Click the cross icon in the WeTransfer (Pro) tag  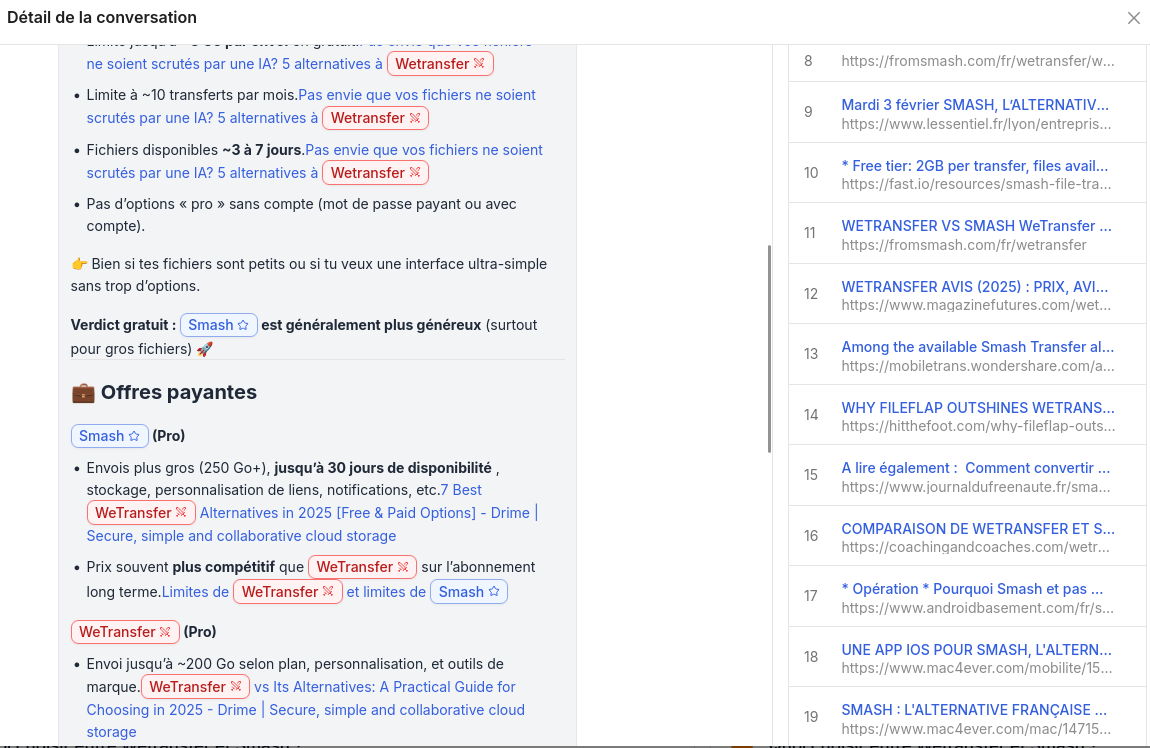[x=165, y=631]
